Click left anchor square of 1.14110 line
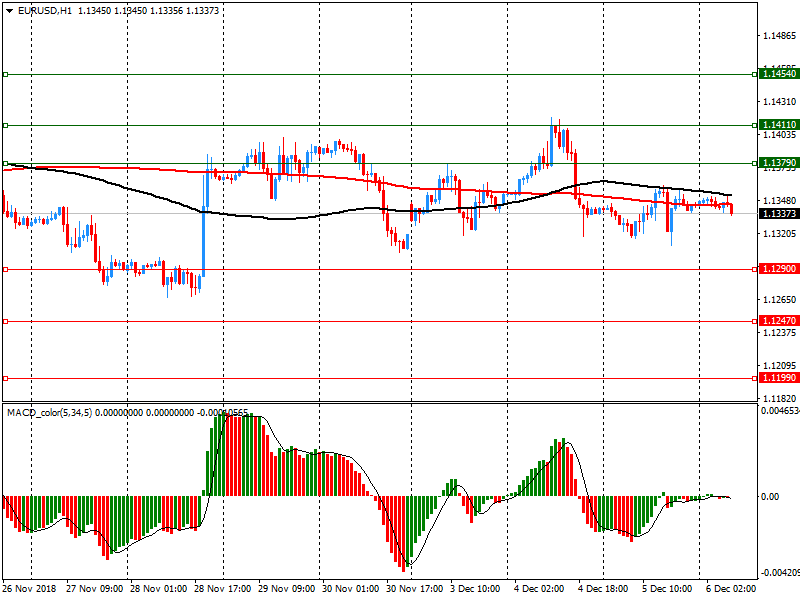Screen dimensions: 800x600 pos(5,125)
